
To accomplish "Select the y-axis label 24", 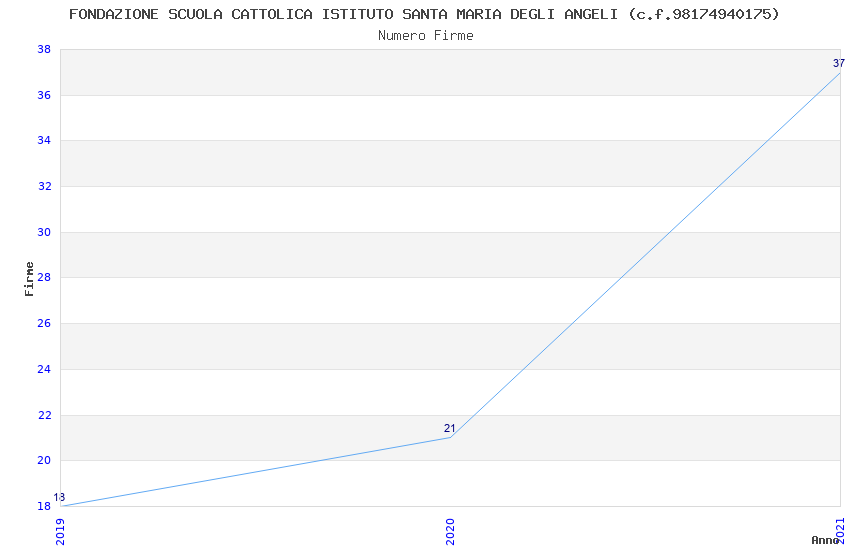I will [x=44, y=369].
